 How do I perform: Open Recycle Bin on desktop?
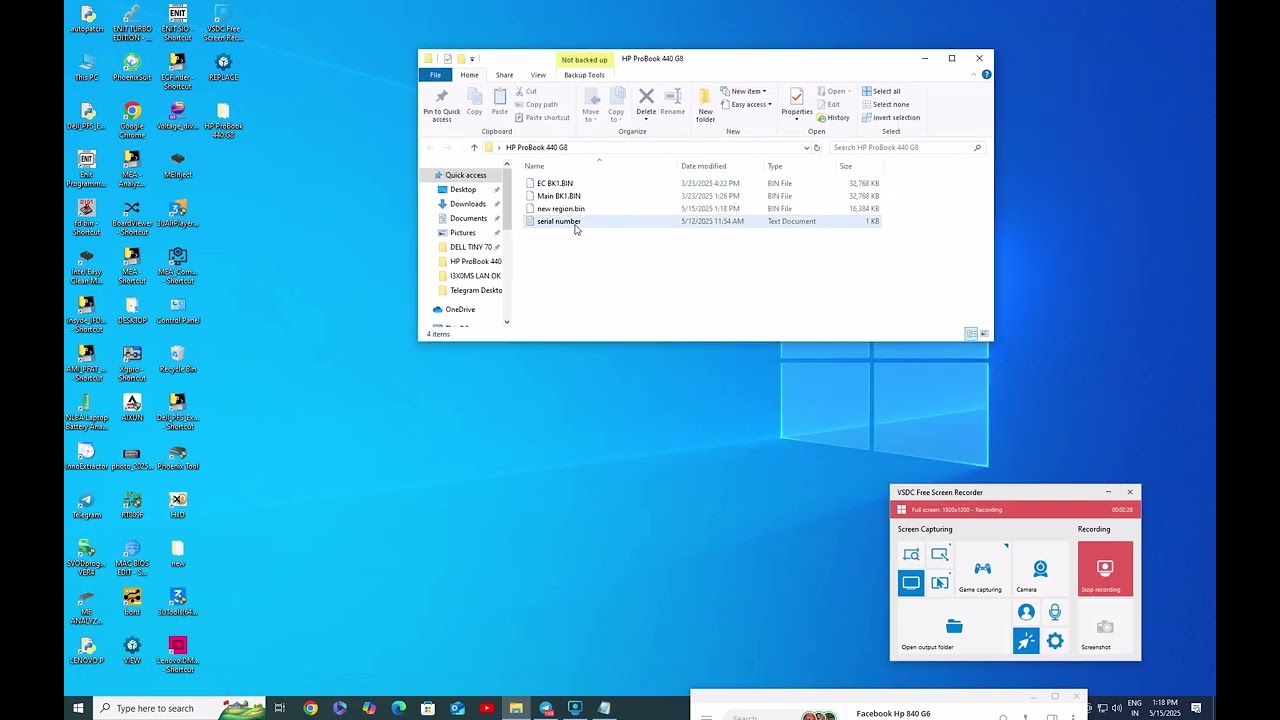pos(177,360)
